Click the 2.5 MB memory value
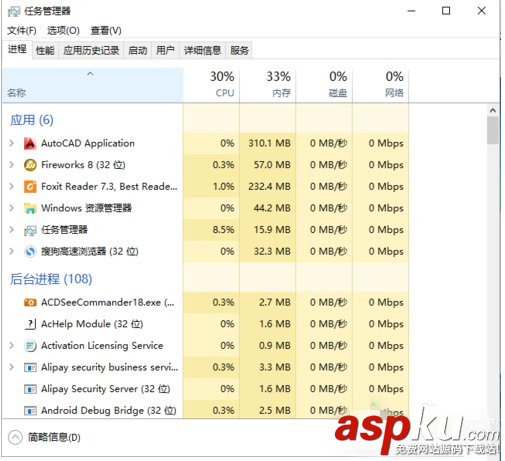The height and width of the screenshot is (461, 505). click(x=275, y=410)
